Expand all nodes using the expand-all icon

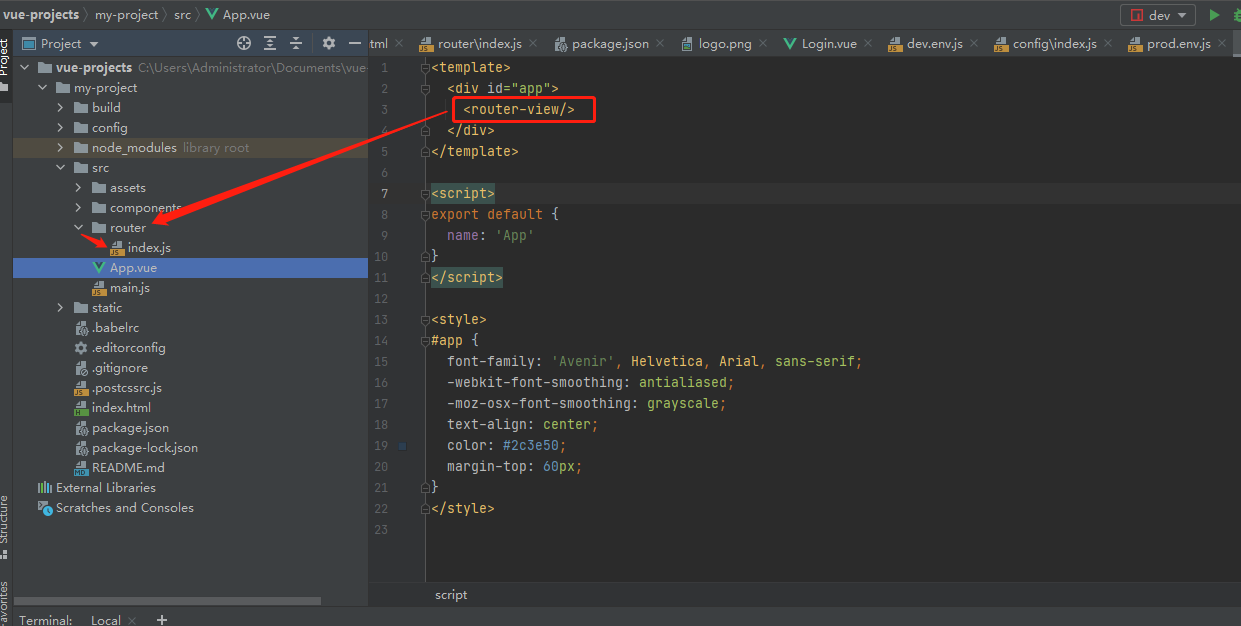pos(270,42)
